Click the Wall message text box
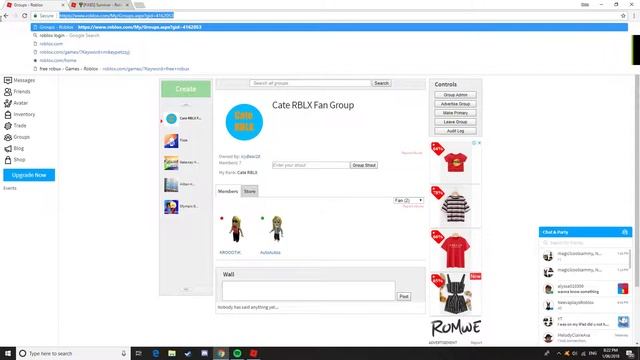This screenshot has width=640, height=360. pyautogui.click(x=309, y=291)
